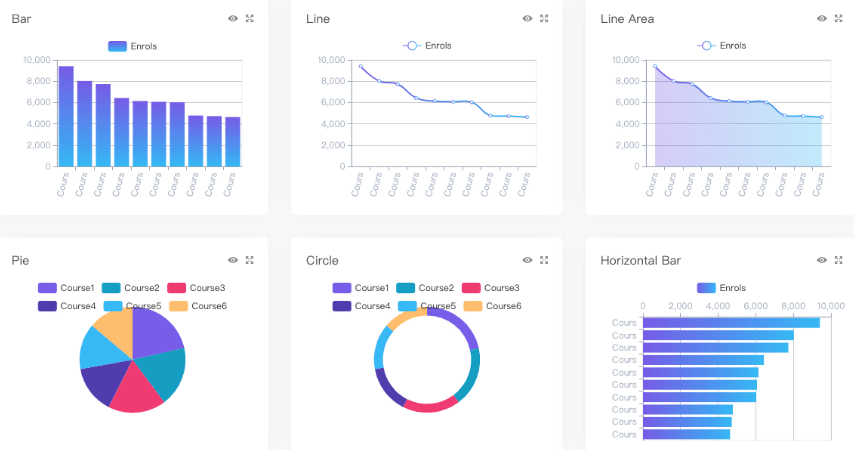This screenshot has height=450, width=854.
Task: Toggle Course4 legend in Pie chart
Action: [x=66, y=306]
